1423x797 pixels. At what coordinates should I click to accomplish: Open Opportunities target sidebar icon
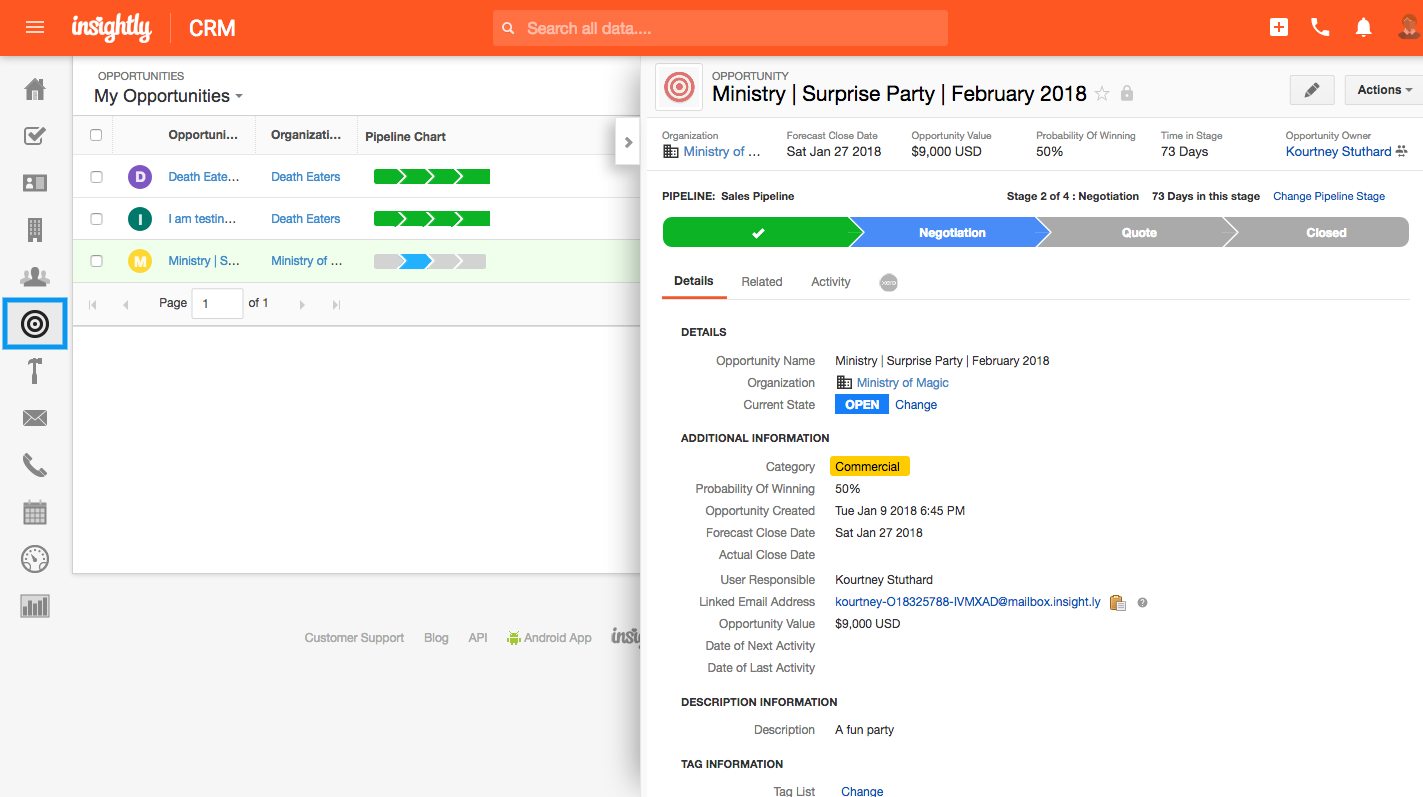click(x=35, y=323)
